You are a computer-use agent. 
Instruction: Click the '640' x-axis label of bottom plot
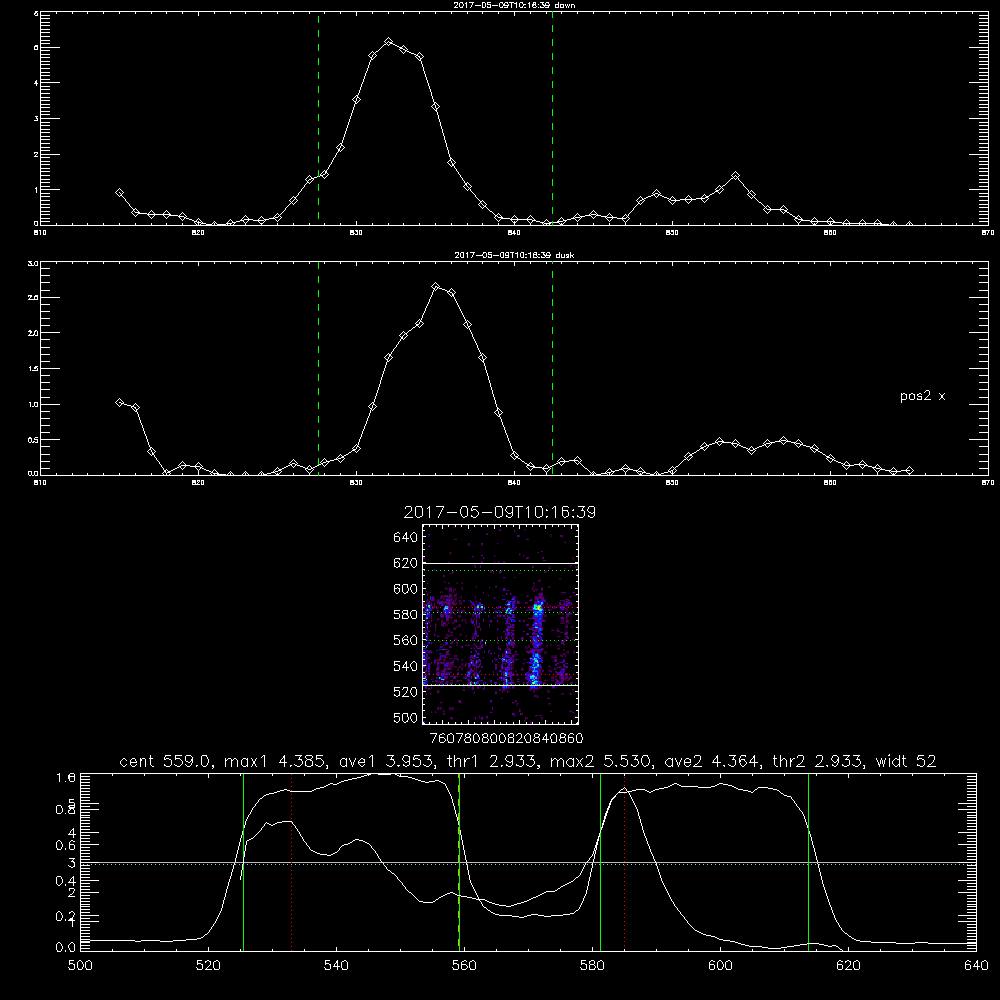pos(976,966)
